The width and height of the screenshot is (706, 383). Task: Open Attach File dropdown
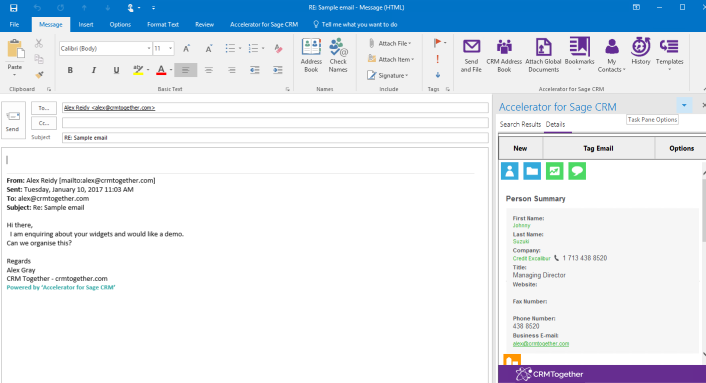point(389,43)
